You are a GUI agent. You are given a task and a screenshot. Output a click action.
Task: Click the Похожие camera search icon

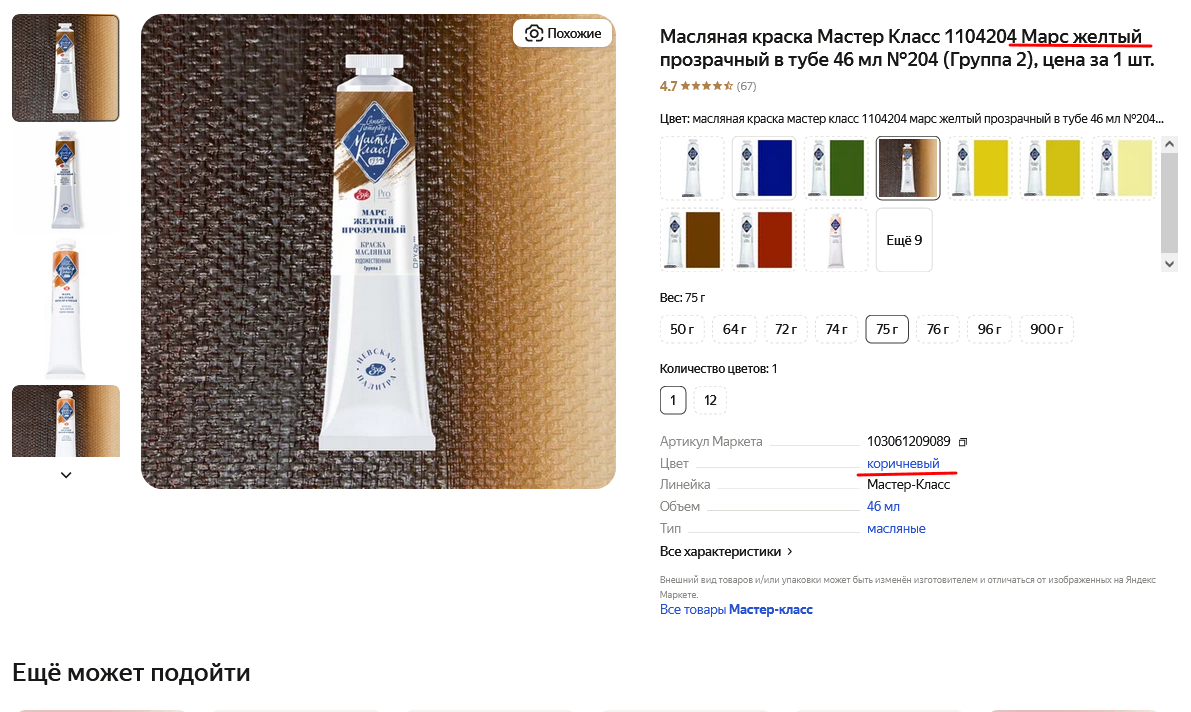[x=534, y=33]
